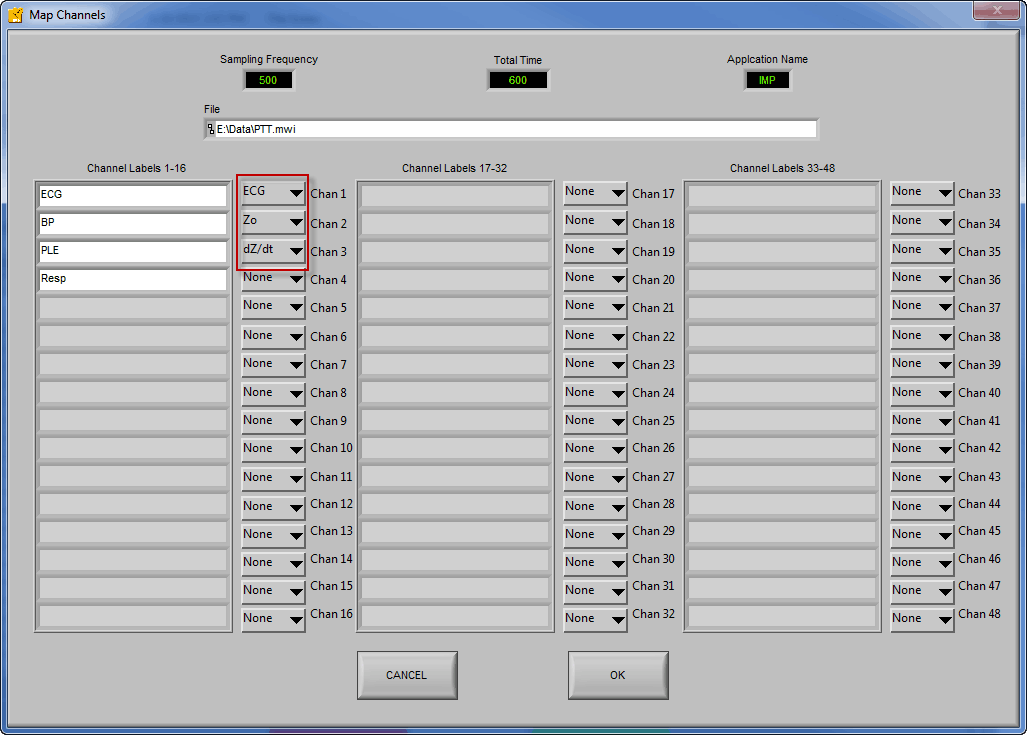The width and height of the screenshot is (1027, 735).
Task: Click the Sampling Frequency value 500
Action: coord(268,81)
